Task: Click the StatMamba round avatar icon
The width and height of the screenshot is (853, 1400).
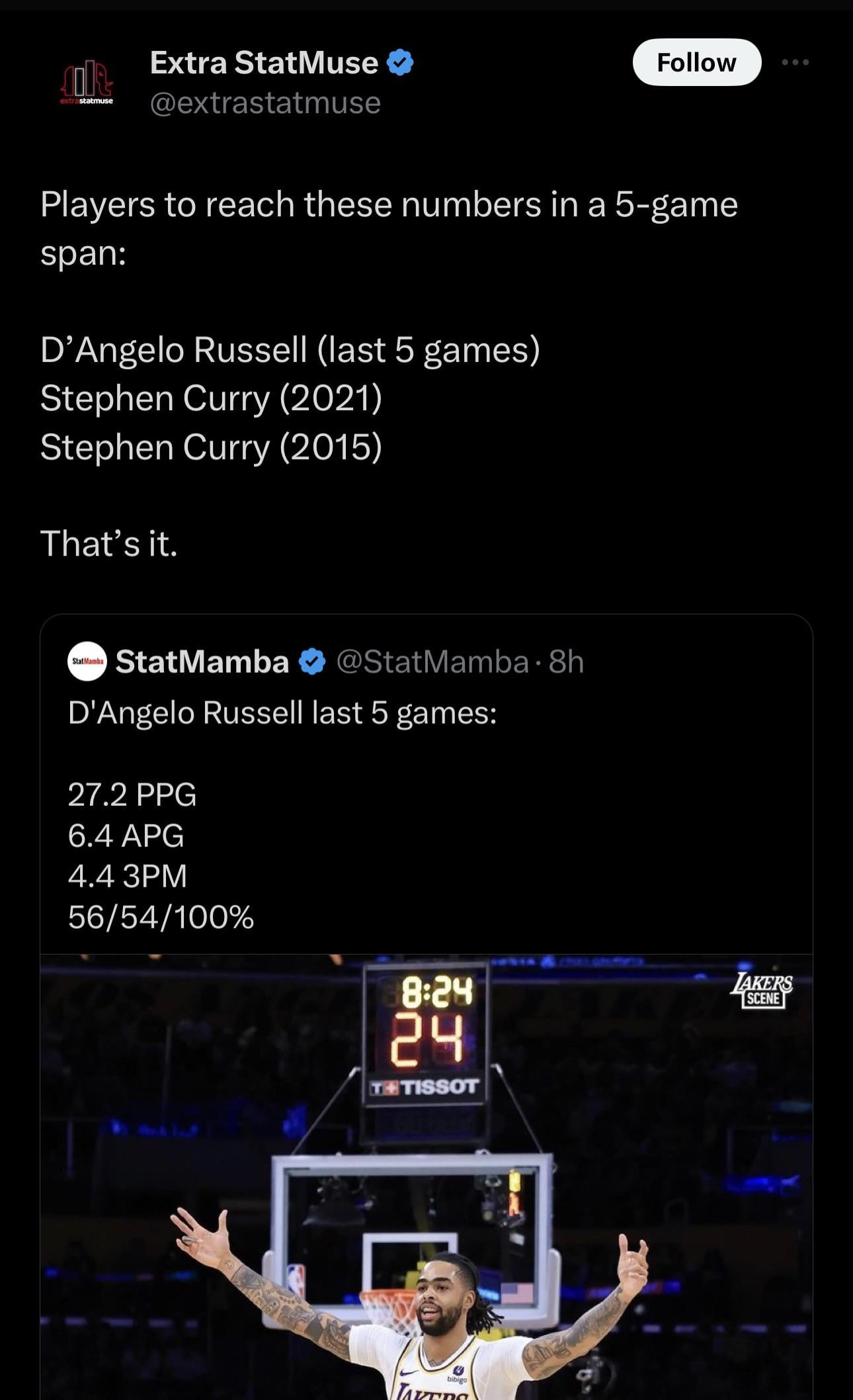Action: [x=87, y=661]
